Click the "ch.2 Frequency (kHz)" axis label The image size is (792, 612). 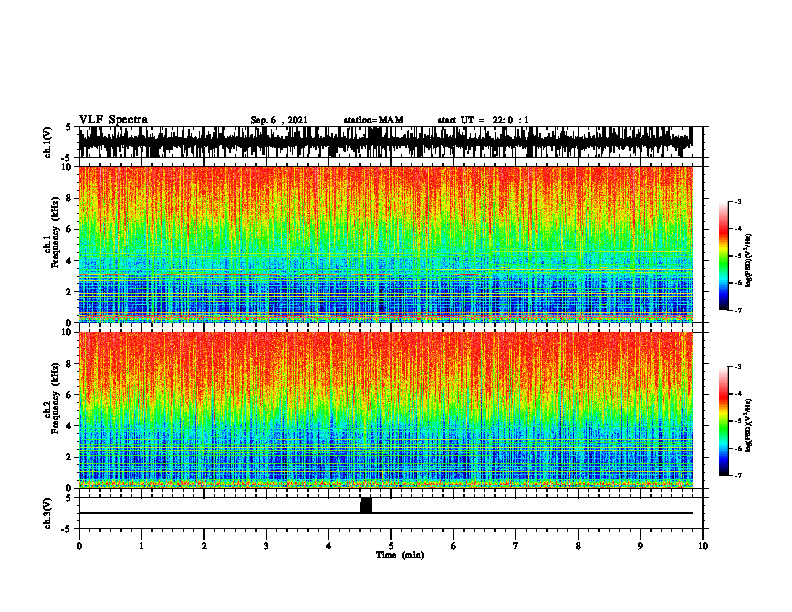point(52,398)
